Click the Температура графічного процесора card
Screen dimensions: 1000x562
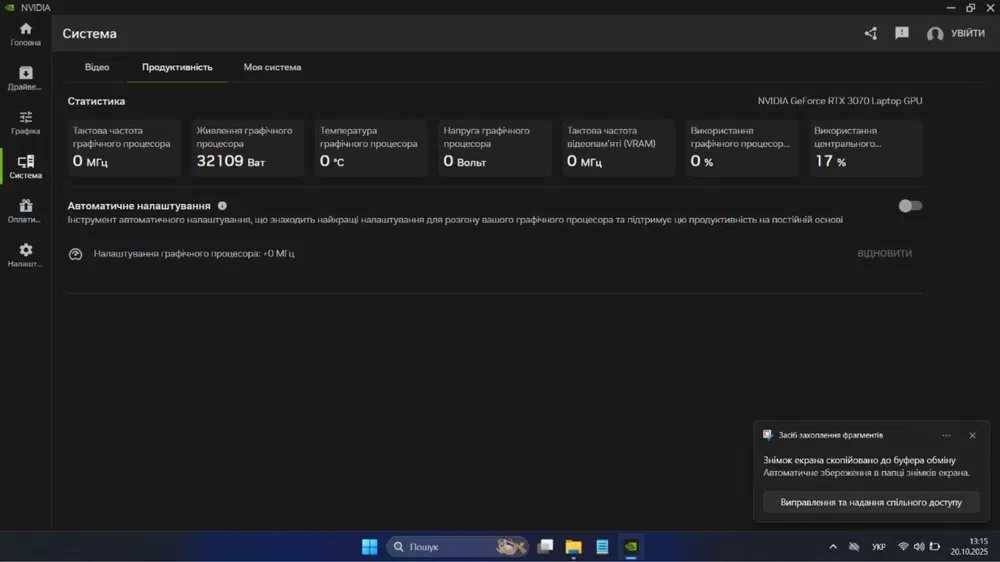pos(371,147)
